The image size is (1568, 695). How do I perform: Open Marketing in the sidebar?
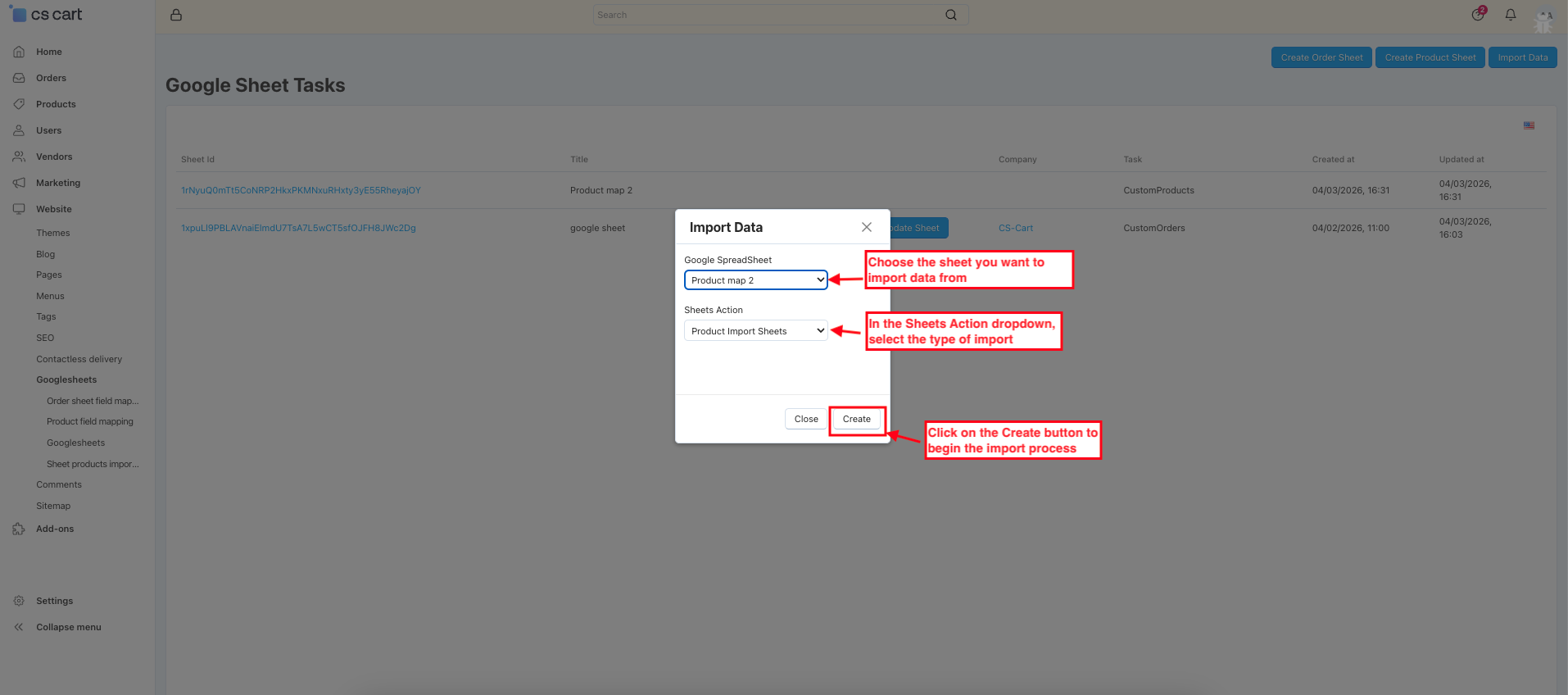coord(58,183)
